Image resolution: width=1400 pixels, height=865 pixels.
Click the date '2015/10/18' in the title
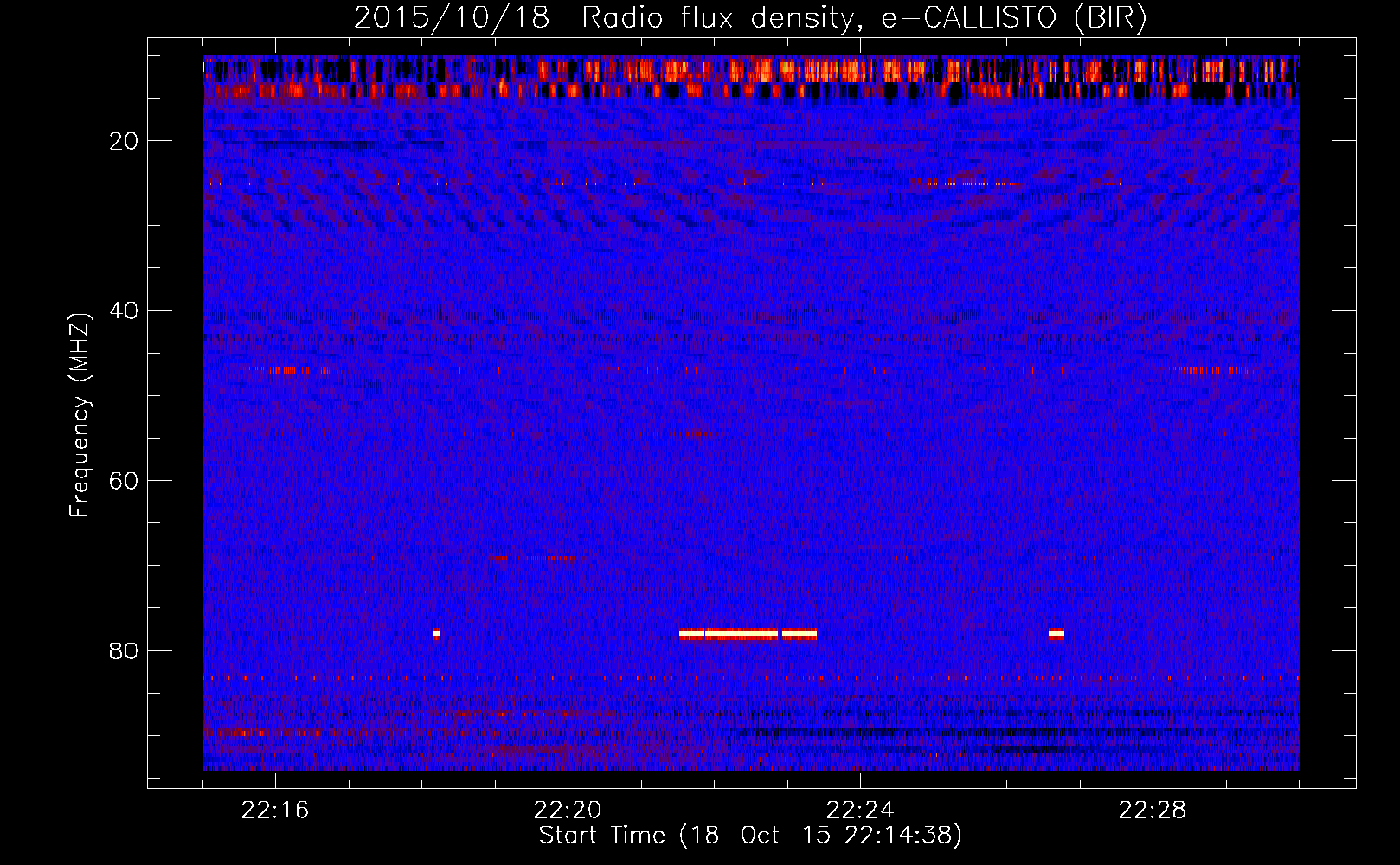pyautogui.click(x=452, y=18)
